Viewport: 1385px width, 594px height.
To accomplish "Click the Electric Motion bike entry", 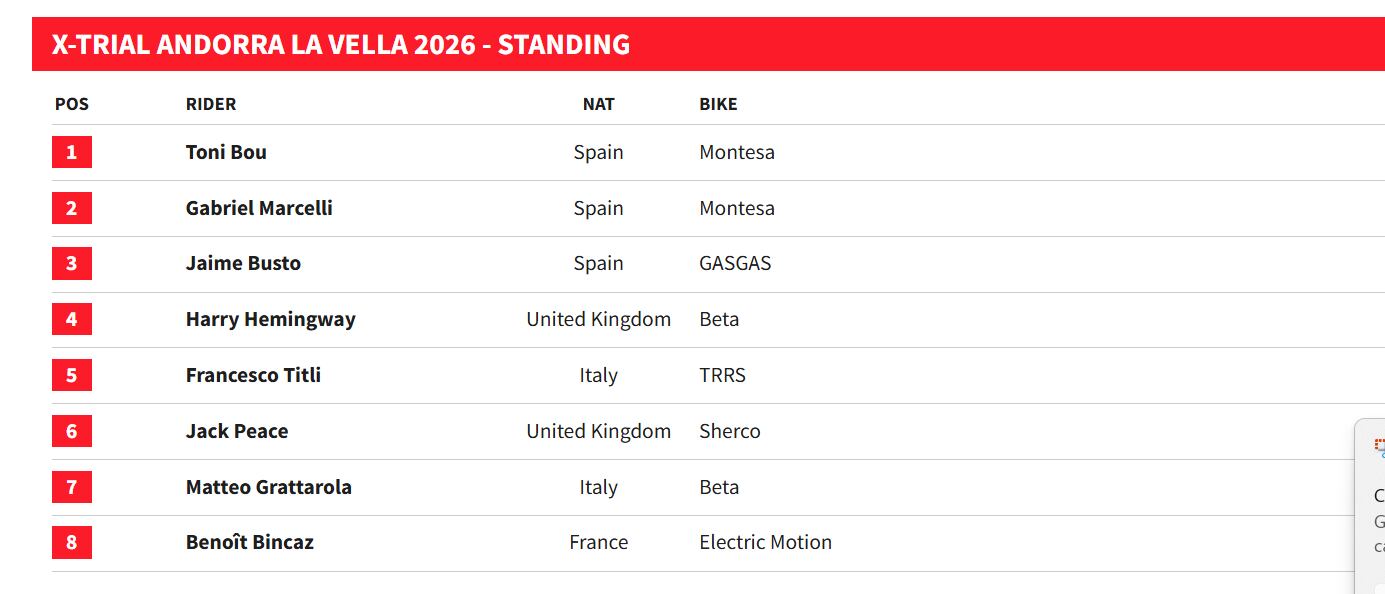I will pos(765,543).
